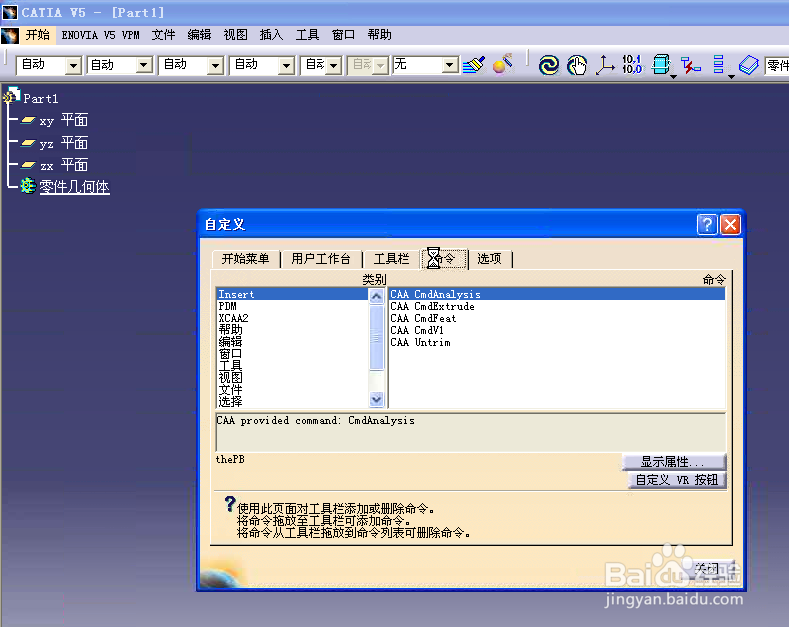Click the 自定义 VR 按钮 button
The image size is (789, 627).
(677, 480)
